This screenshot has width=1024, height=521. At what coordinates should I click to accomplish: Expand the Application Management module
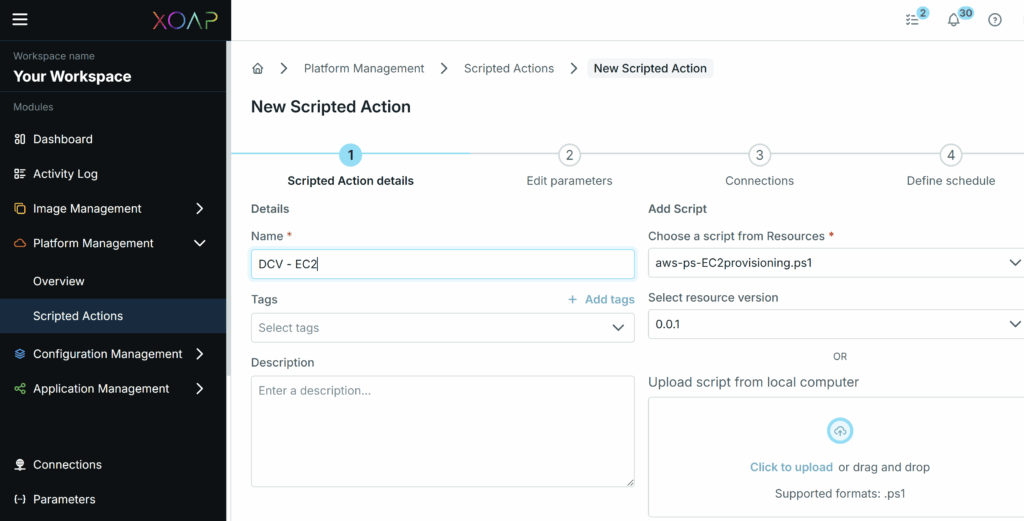pyautogui.click(x=199, y=388)
